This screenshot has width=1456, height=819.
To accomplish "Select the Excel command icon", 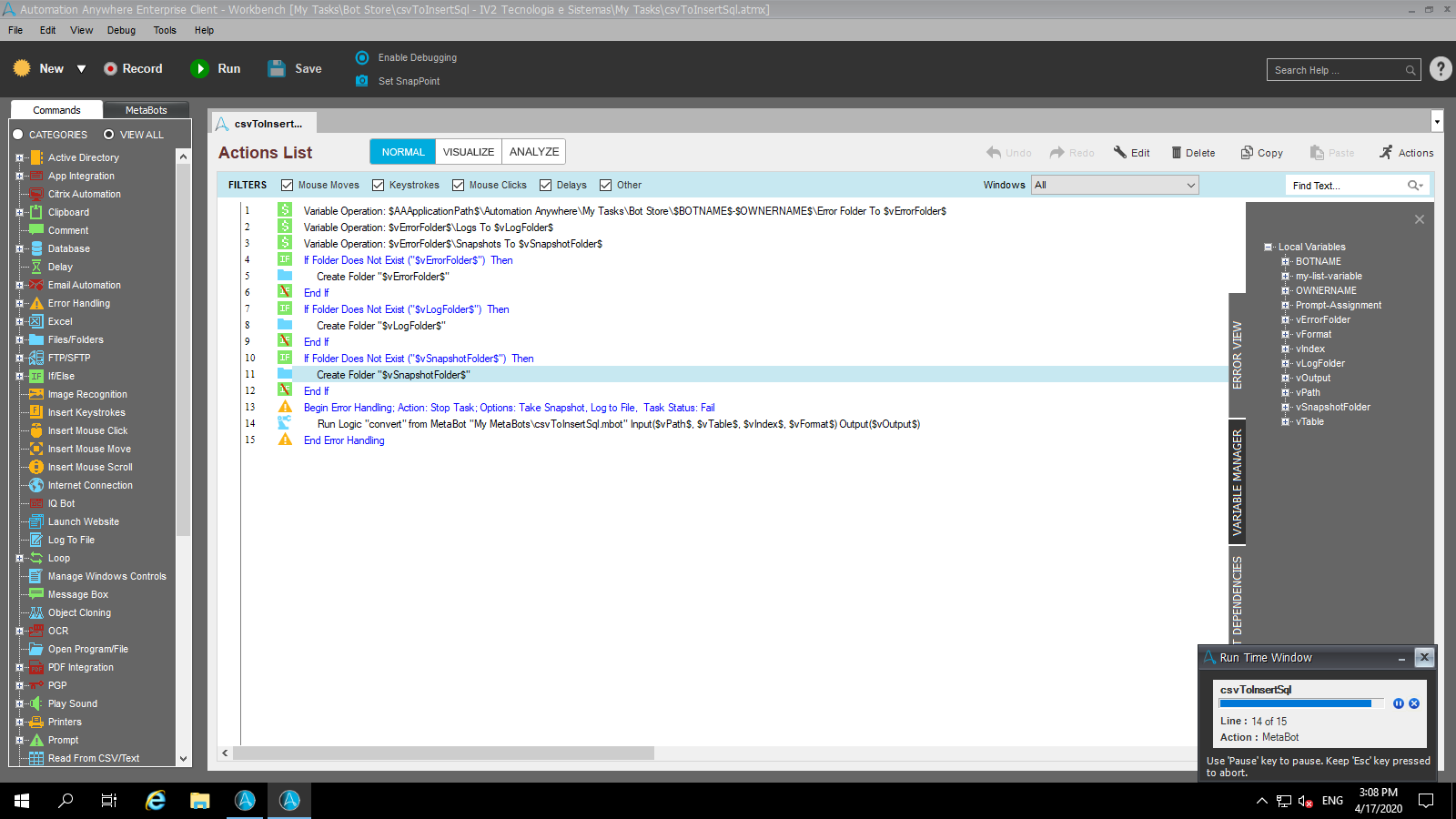I will [x=36, y=321].
